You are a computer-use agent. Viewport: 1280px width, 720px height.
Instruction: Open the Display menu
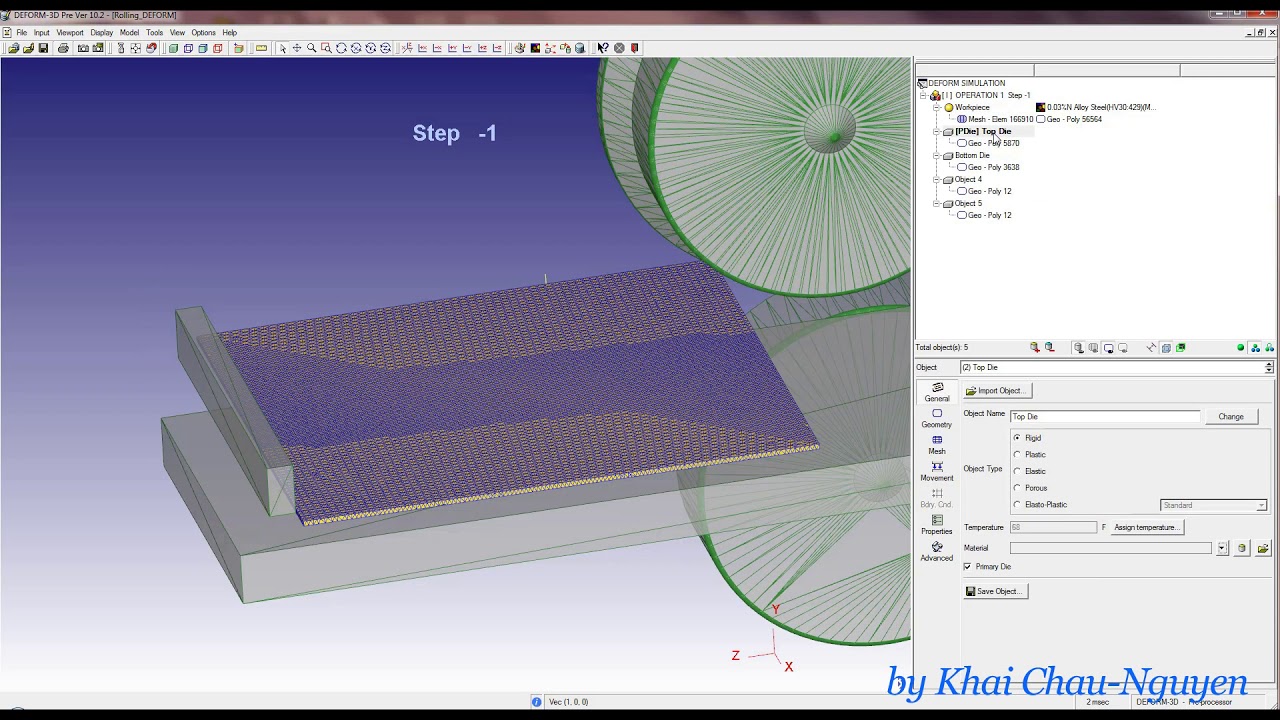point(102,33)
